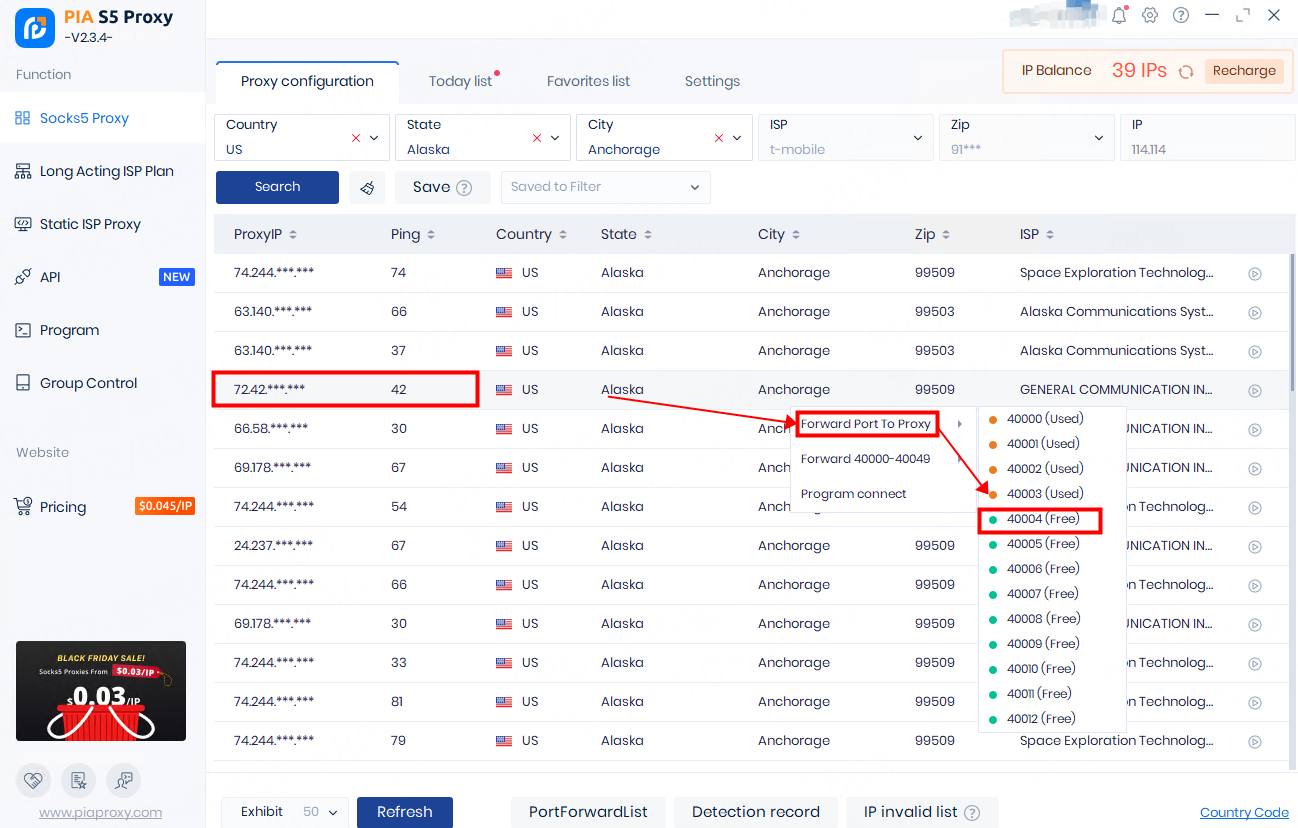1298x828 pixels.
Task: Click the handshake heart icon
Action: tap(34, 780)
